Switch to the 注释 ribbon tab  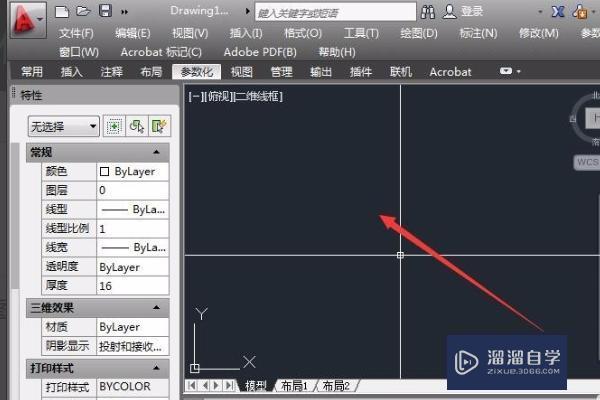pyautogui.click(x=111, y=72)
